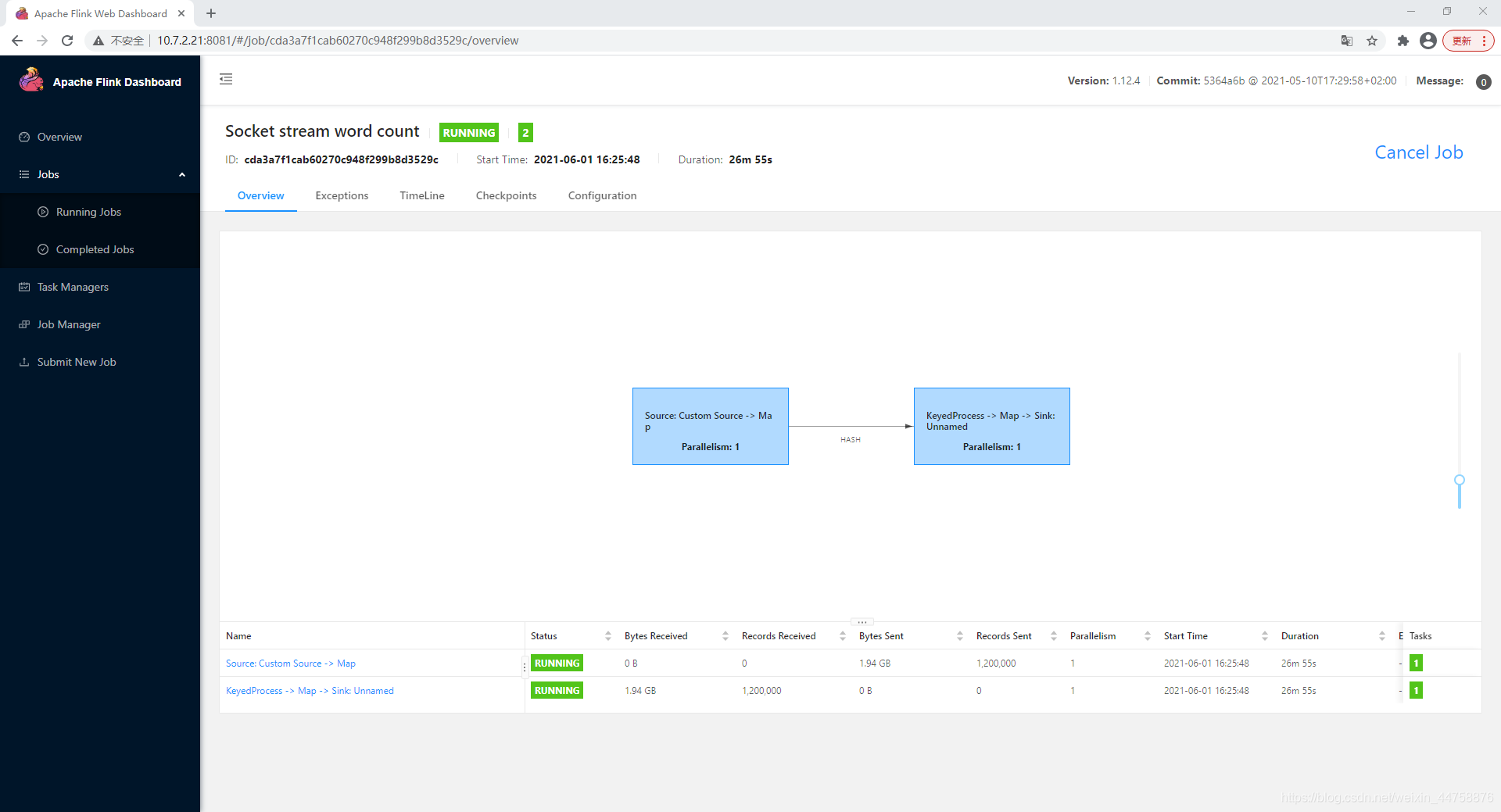Sort table by Status column
The width and height of the screenshot is (1501, 812).
pos(607,636)
